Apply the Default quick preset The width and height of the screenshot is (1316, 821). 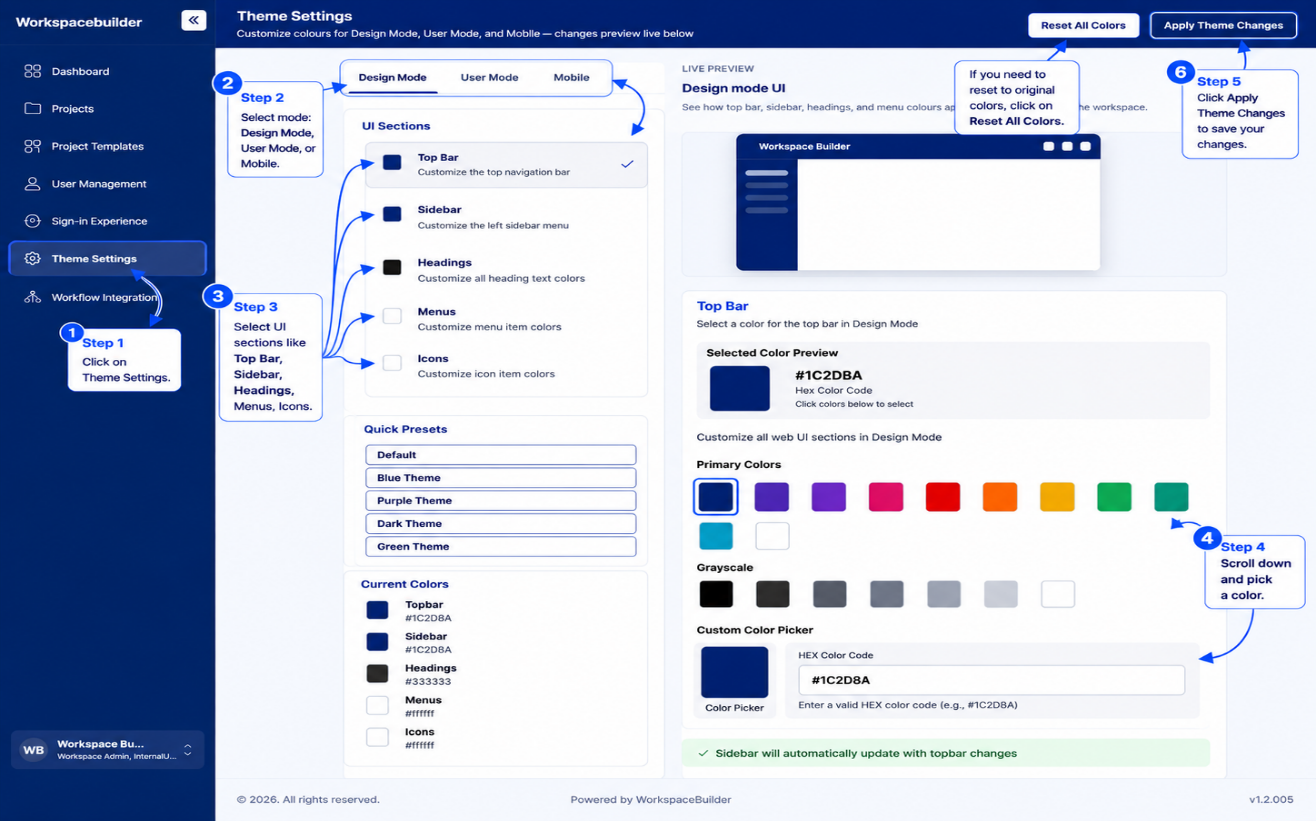tap(500, 455)
